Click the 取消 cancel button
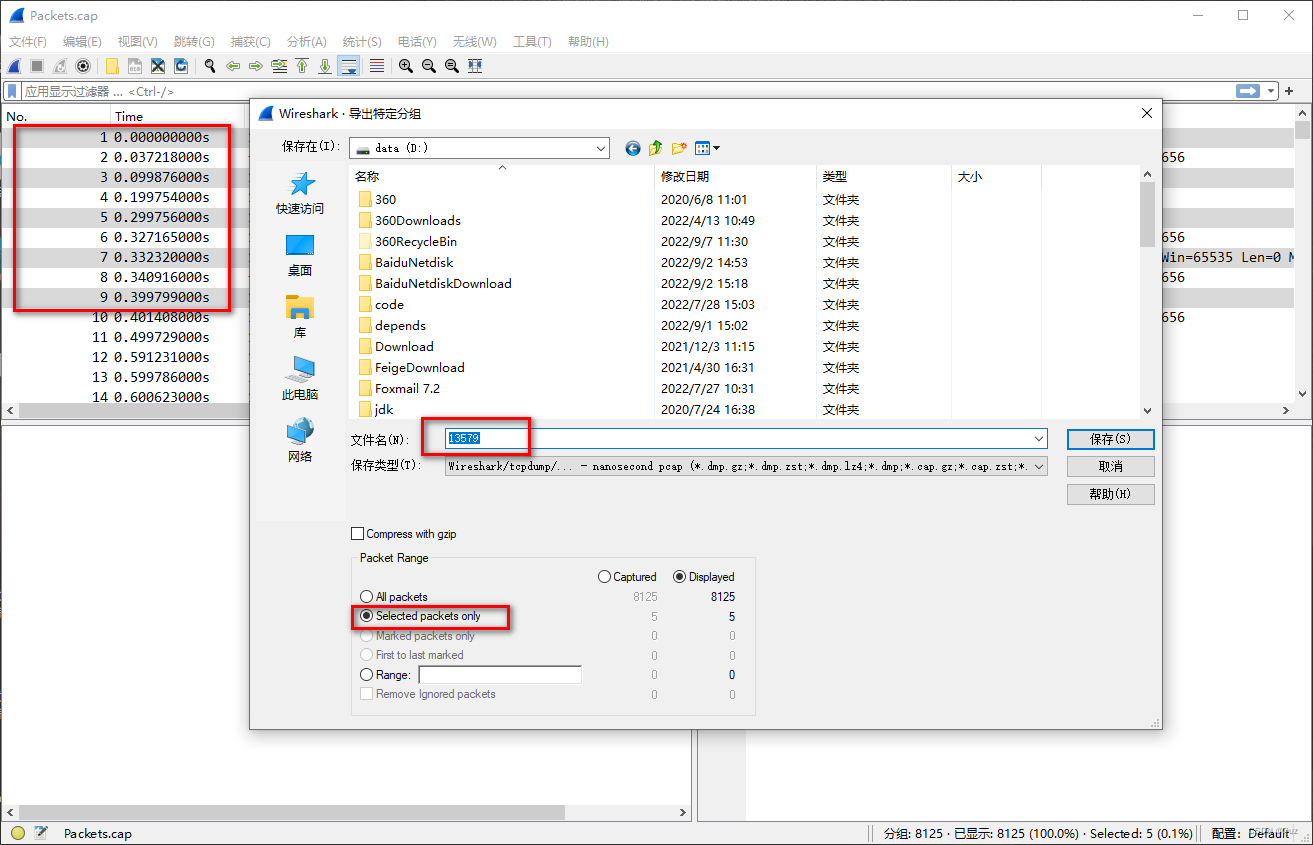This screenshot has width=1313, height=845. pyautogui.click(x=1110, y=466)
